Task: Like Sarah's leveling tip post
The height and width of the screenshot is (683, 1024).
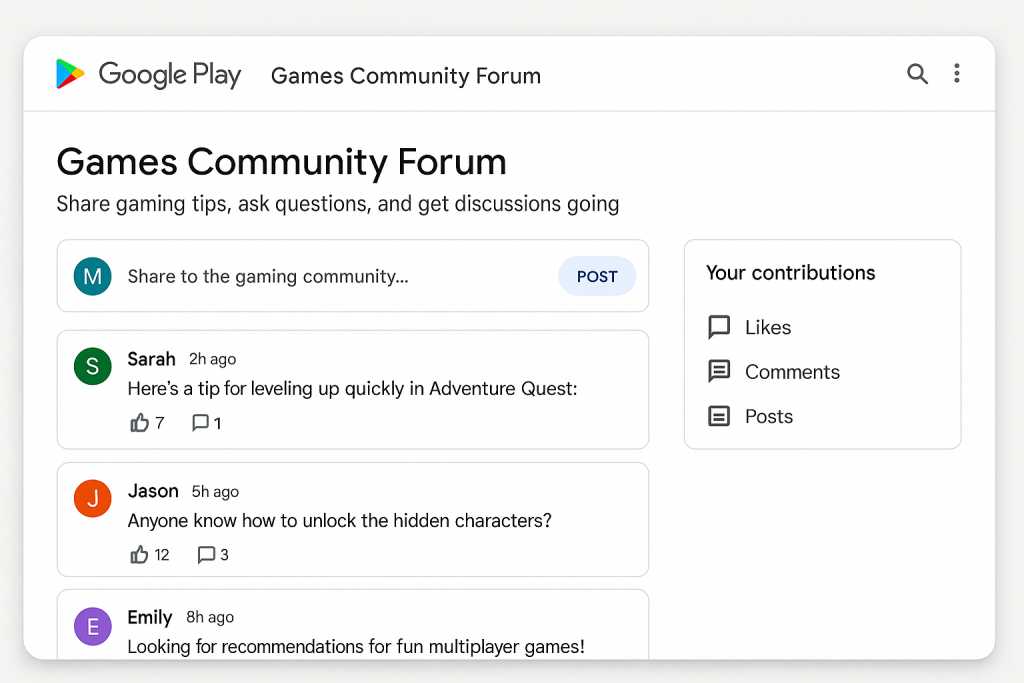Action: click(x=141, y=422)
